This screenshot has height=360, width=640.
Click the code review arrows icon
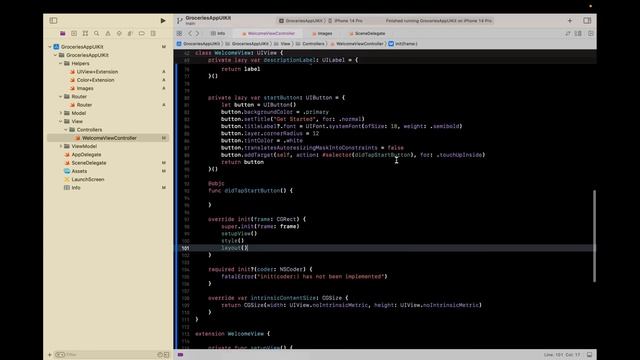pos(568,33)
